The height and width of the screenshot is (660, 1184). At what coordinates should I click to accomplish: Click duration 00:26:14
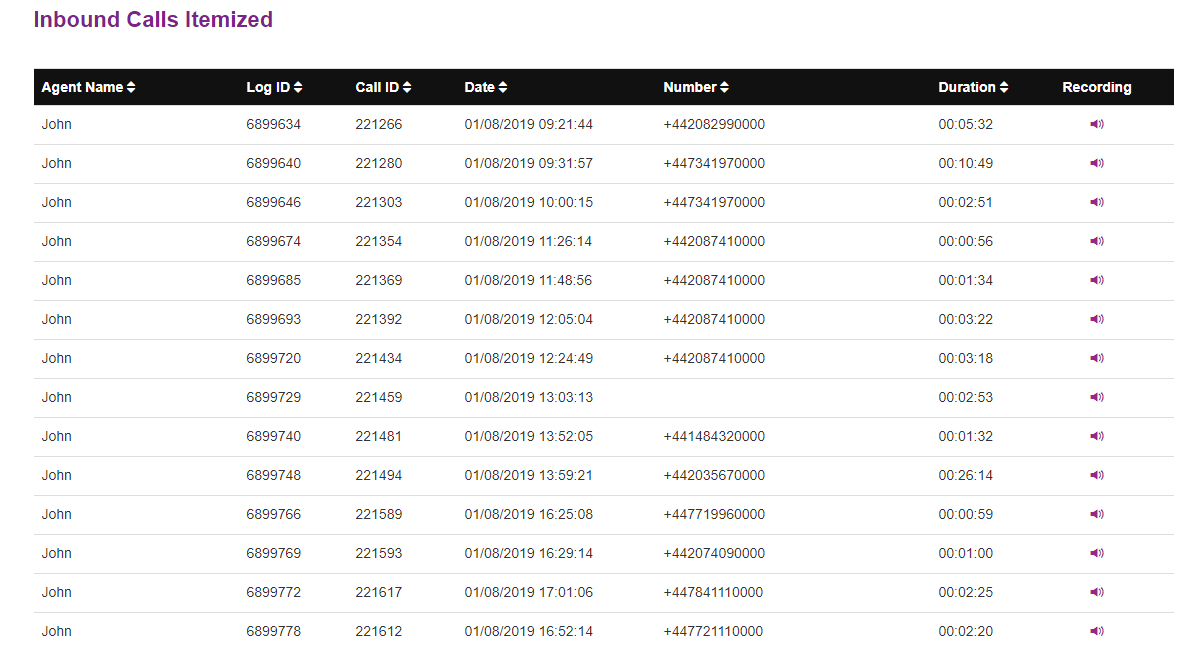965,476
